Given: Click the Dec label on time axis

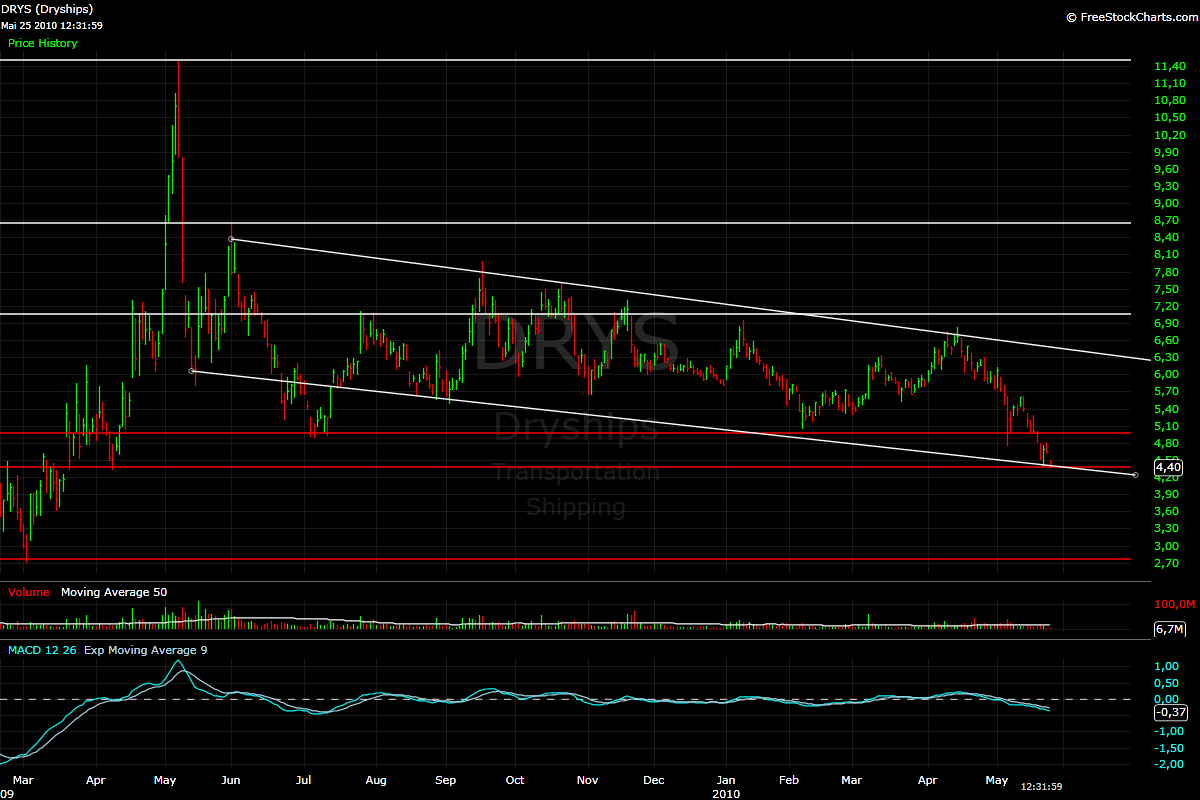Looking at the screenshot, I should [653, 780].
